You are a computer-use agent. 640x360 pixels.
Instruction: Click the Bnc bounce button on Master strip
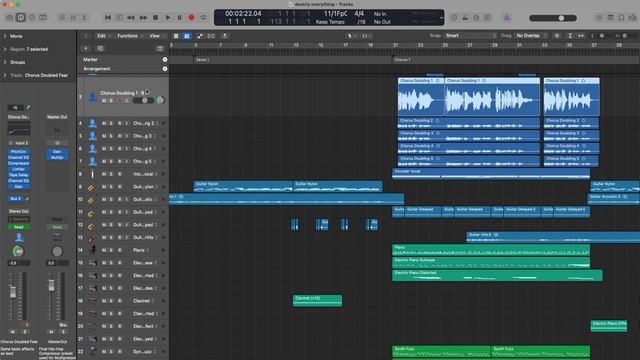tap(62, 325)
